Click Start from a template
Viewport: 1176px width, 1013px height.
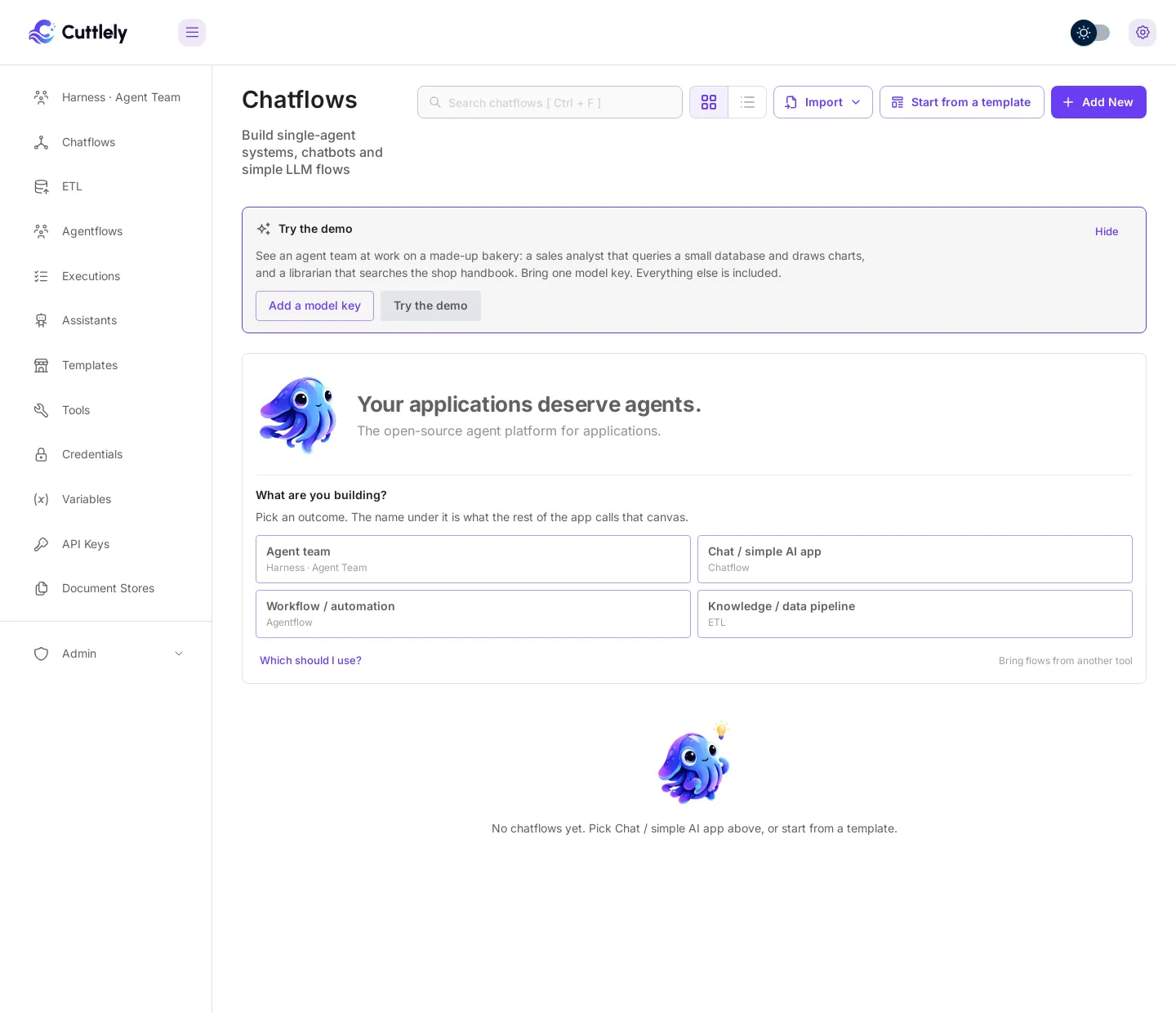962,102
